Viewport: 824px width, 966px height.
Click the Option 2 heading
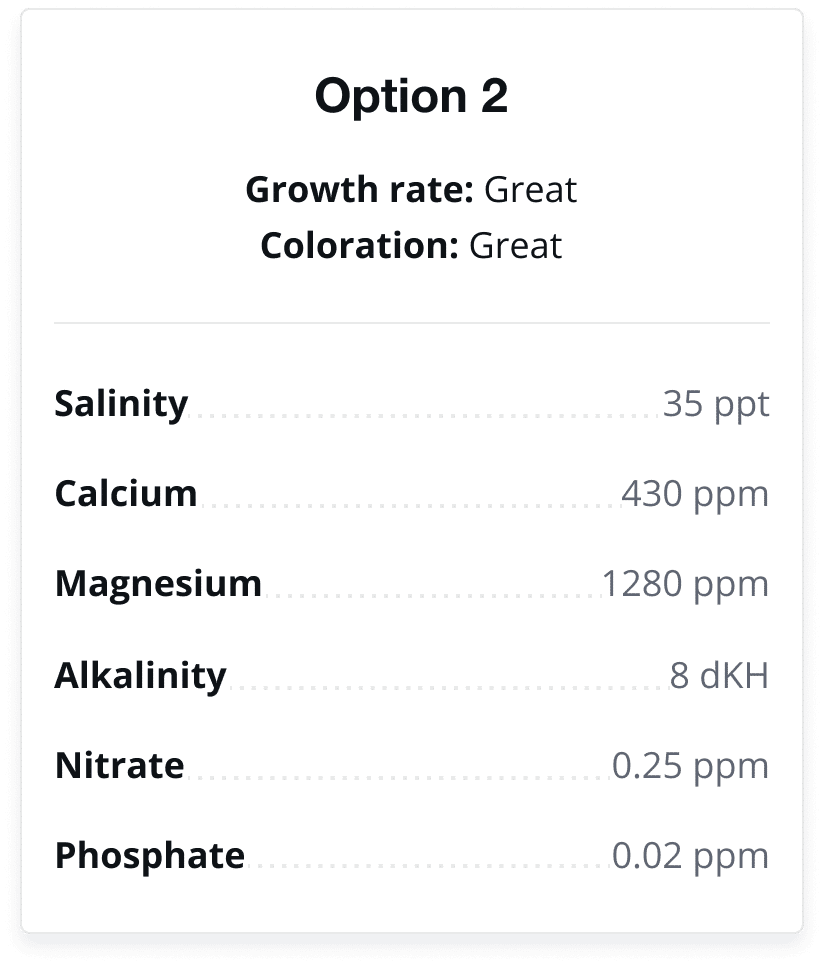pyautogui.click(x=411, y=96)
